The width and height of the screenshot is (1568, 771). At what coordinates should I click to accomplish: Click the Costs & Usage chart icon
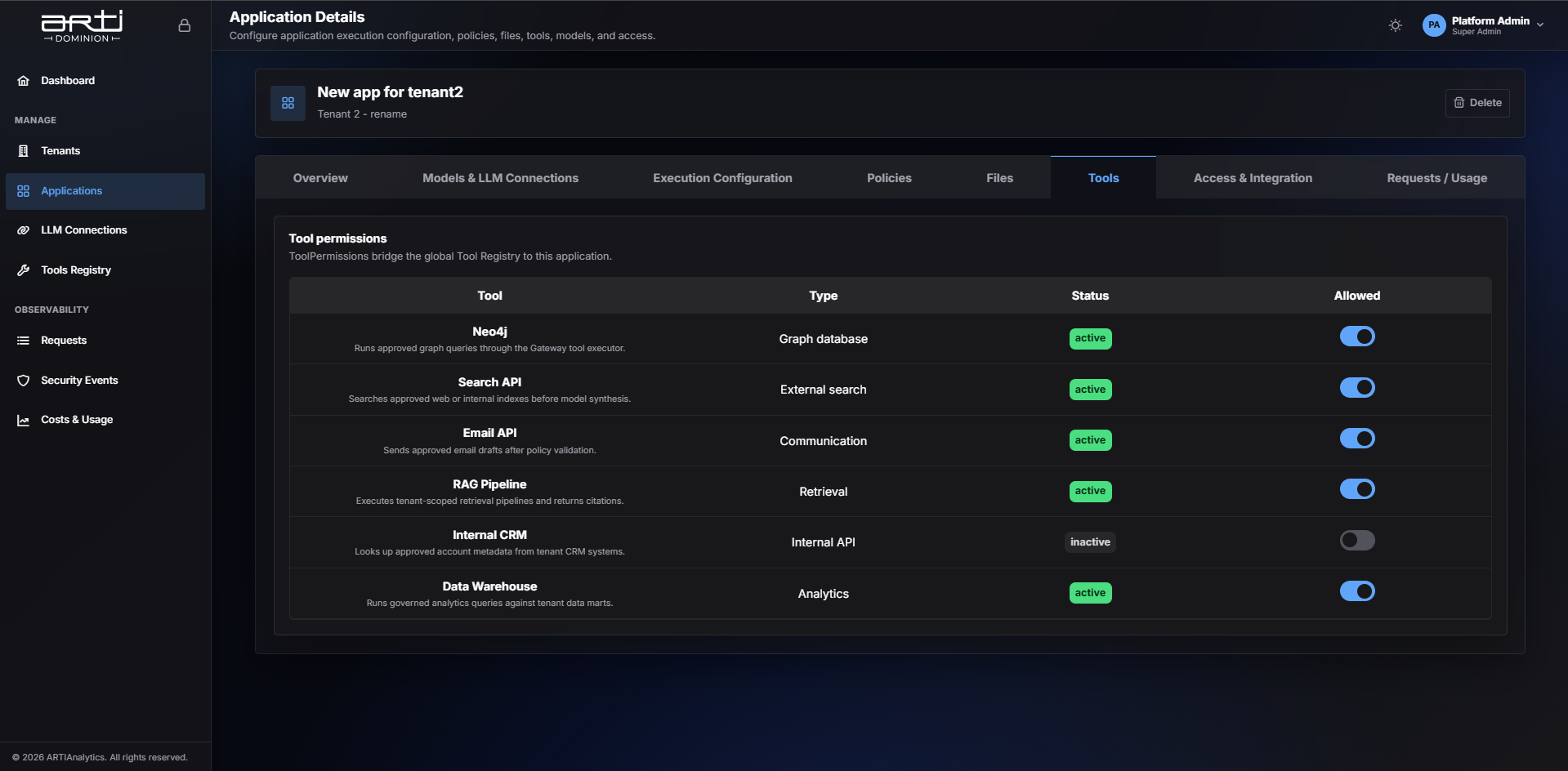tap(24, 420)
